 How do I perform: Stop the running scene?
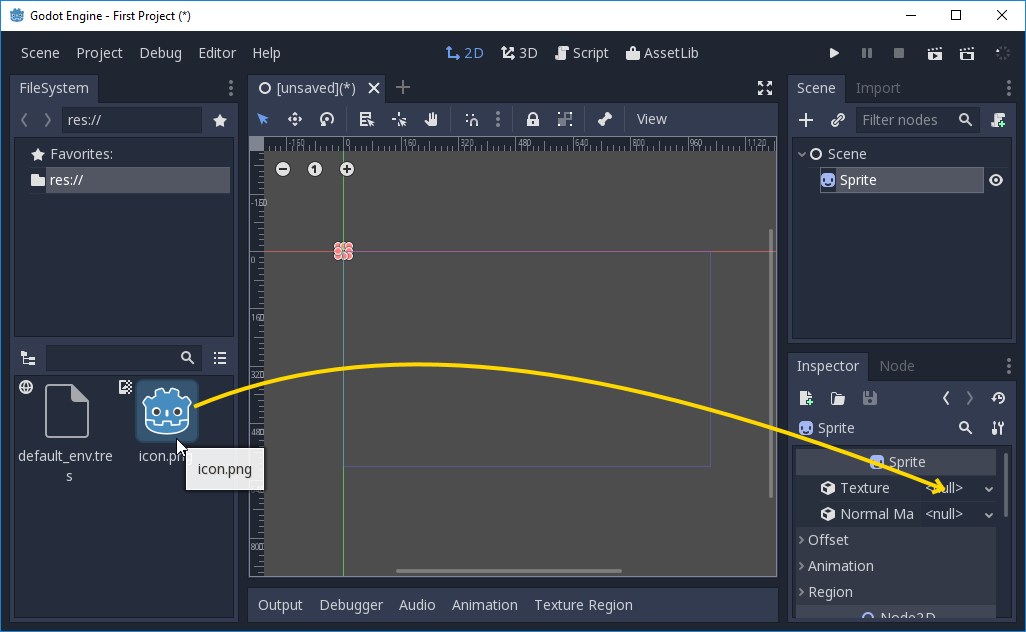(x=899, y=53)
